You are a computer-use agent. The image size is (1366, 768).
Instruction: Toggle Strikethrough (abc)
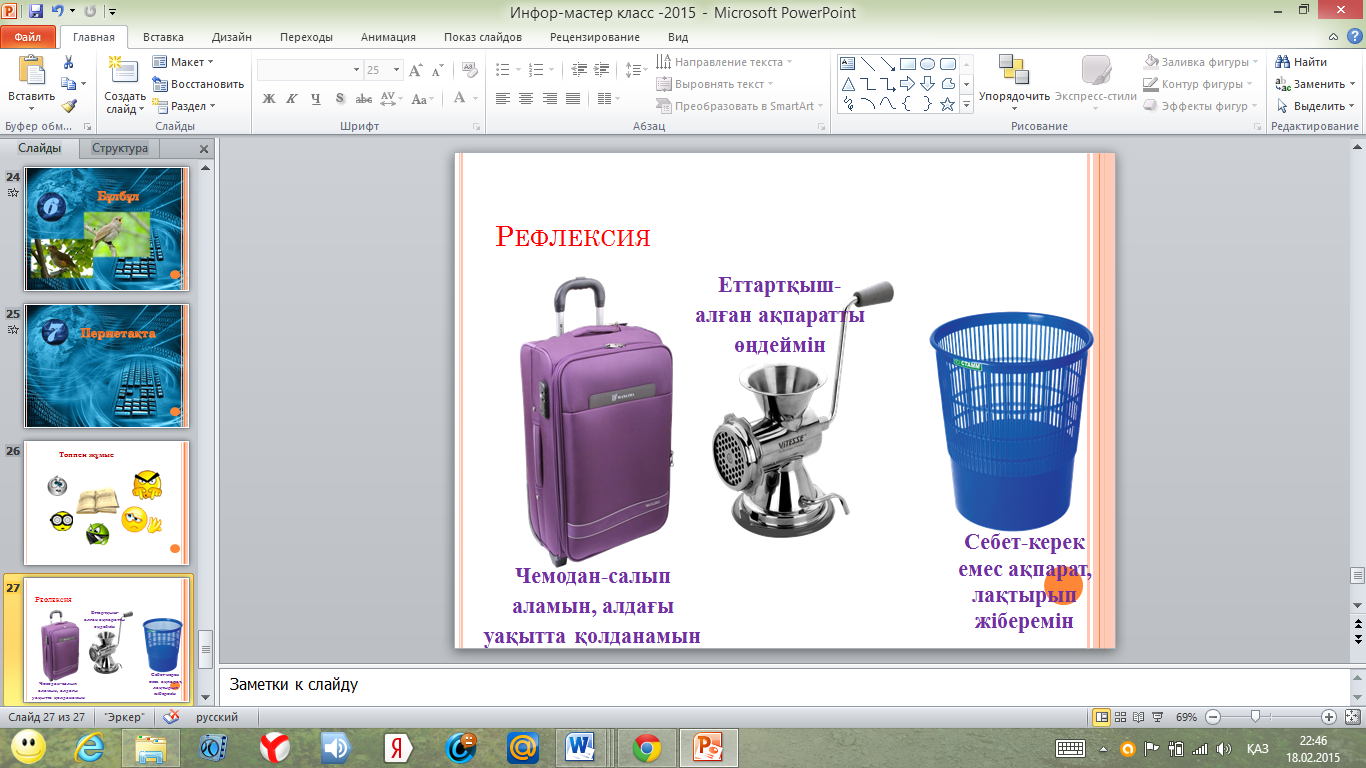[364, 99]
